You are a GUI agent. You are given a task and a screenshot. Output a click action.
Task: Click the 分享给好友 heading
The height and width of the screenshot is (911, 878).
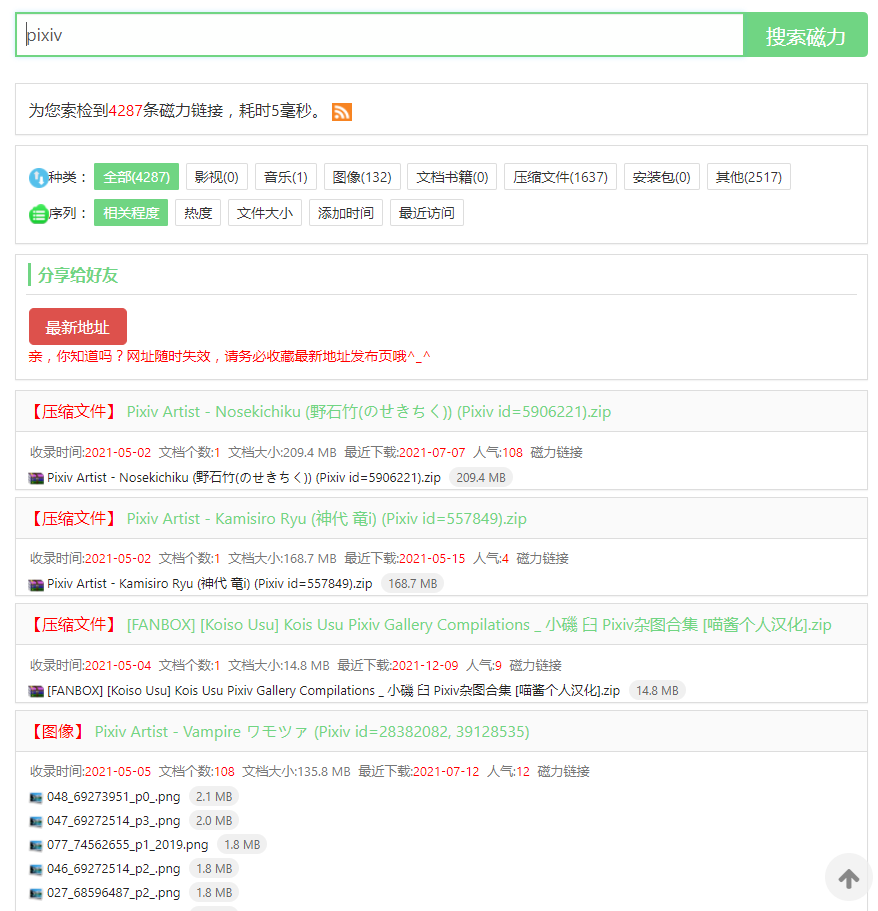pyautogui.click(x=78, y=275)
